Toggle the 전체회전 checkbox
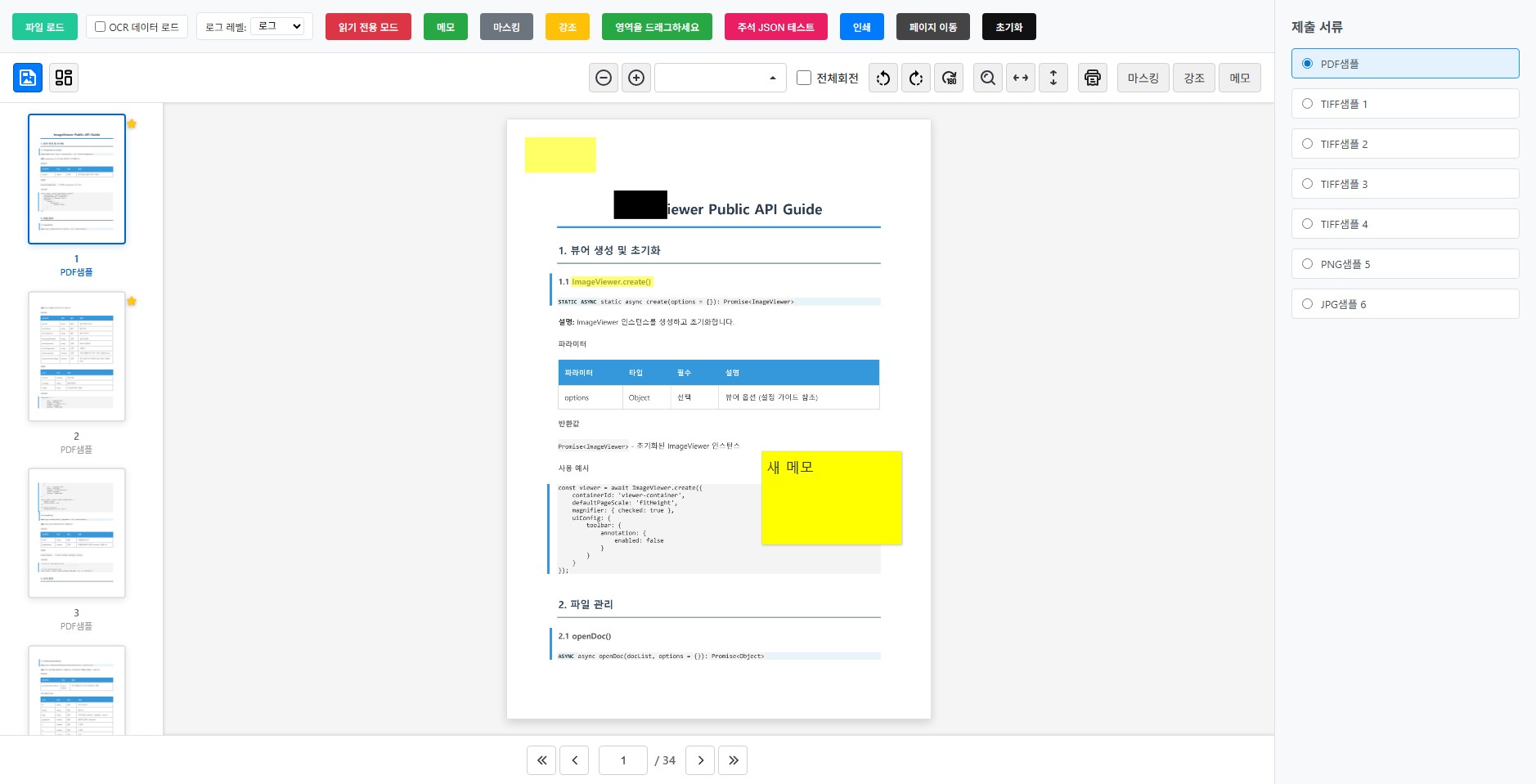 (804, 78)
